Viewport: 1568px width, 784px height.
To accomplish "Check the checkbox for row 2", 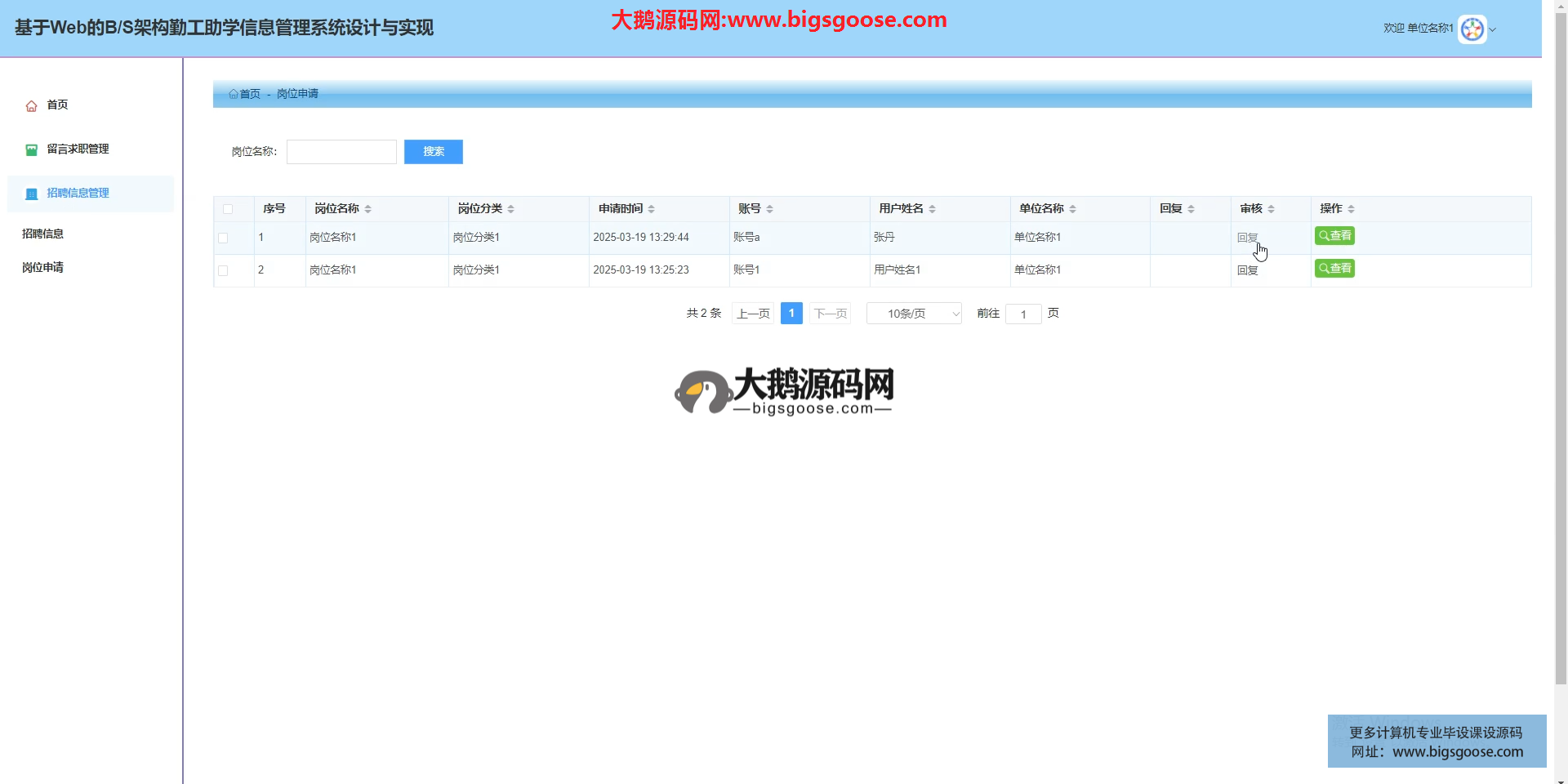I will [223, 271].
